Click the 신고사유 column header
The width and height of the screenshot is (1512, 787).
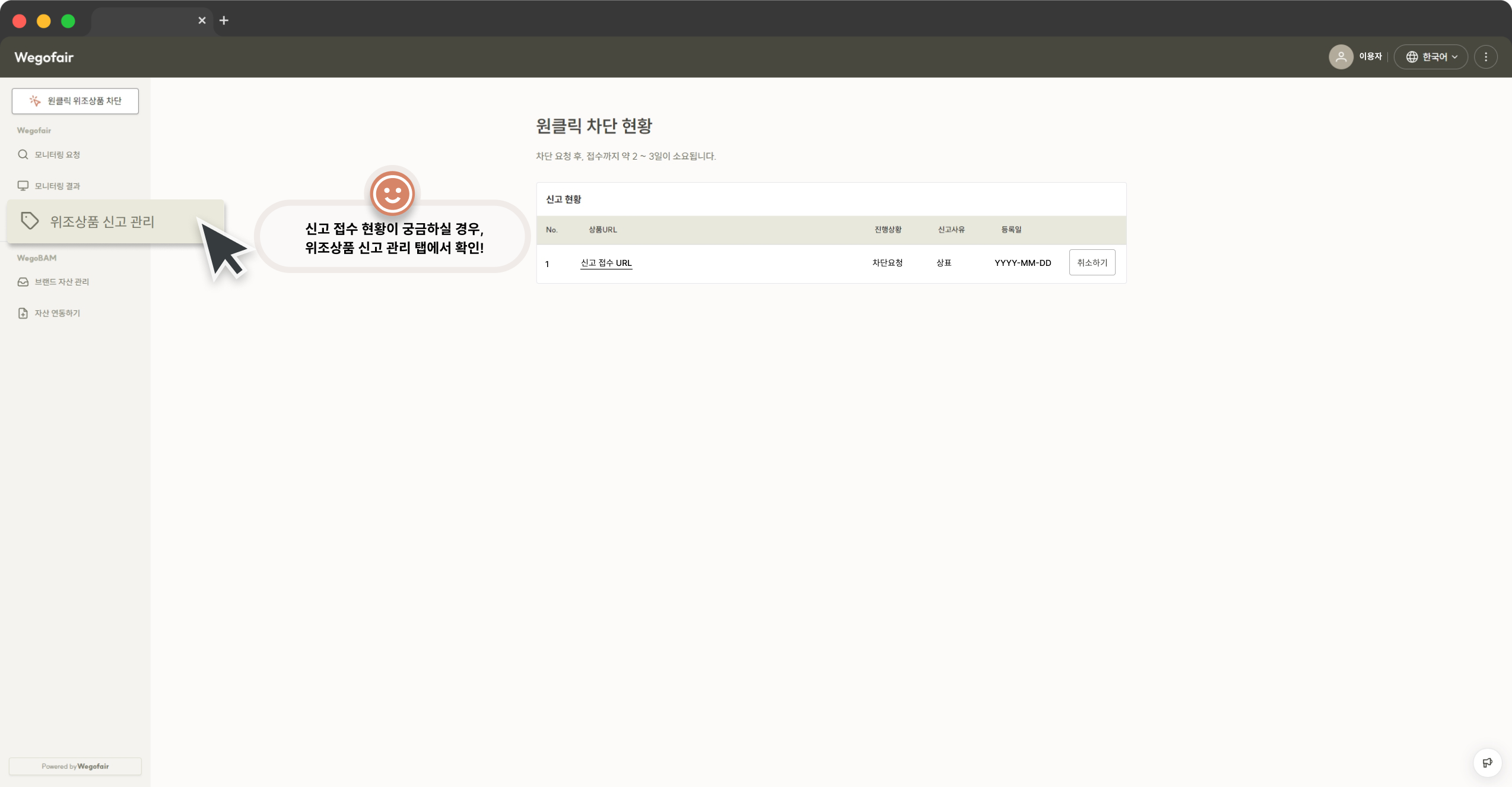click(x=951, y=230)
